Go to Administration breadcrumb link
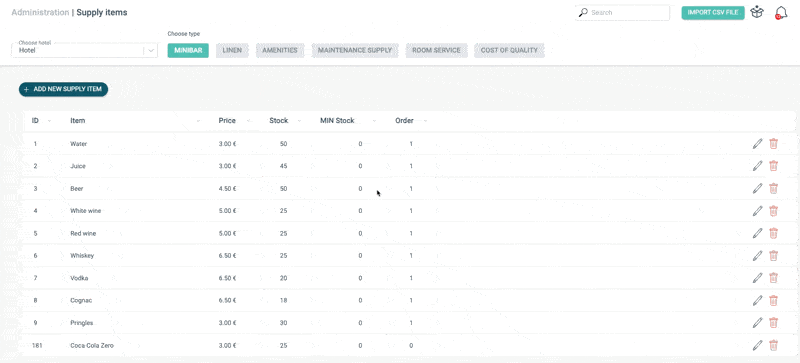Image resolution: width=800 pixels, height=363 pixels. [40, 12]
